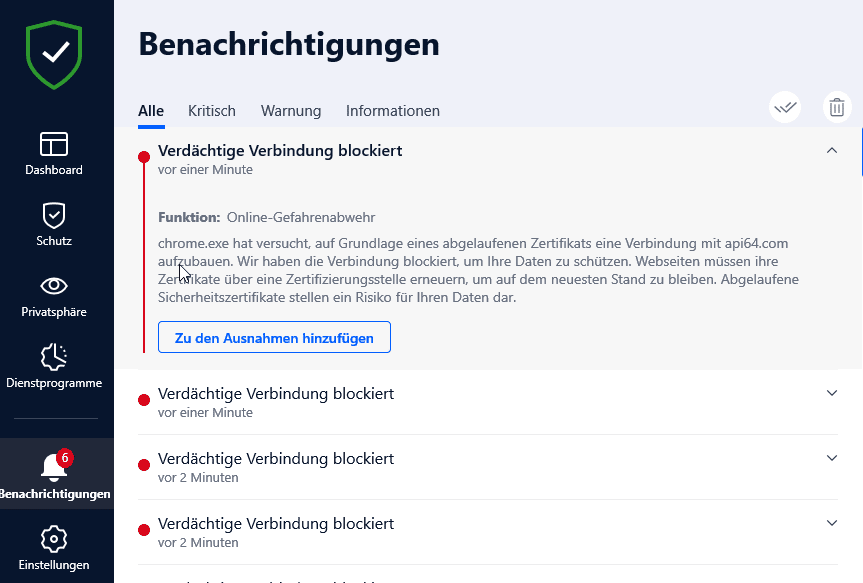Expand the third blocked connection notification
Image resolution: width=863 pixels, height=583 pixels.
coord(831,458)
